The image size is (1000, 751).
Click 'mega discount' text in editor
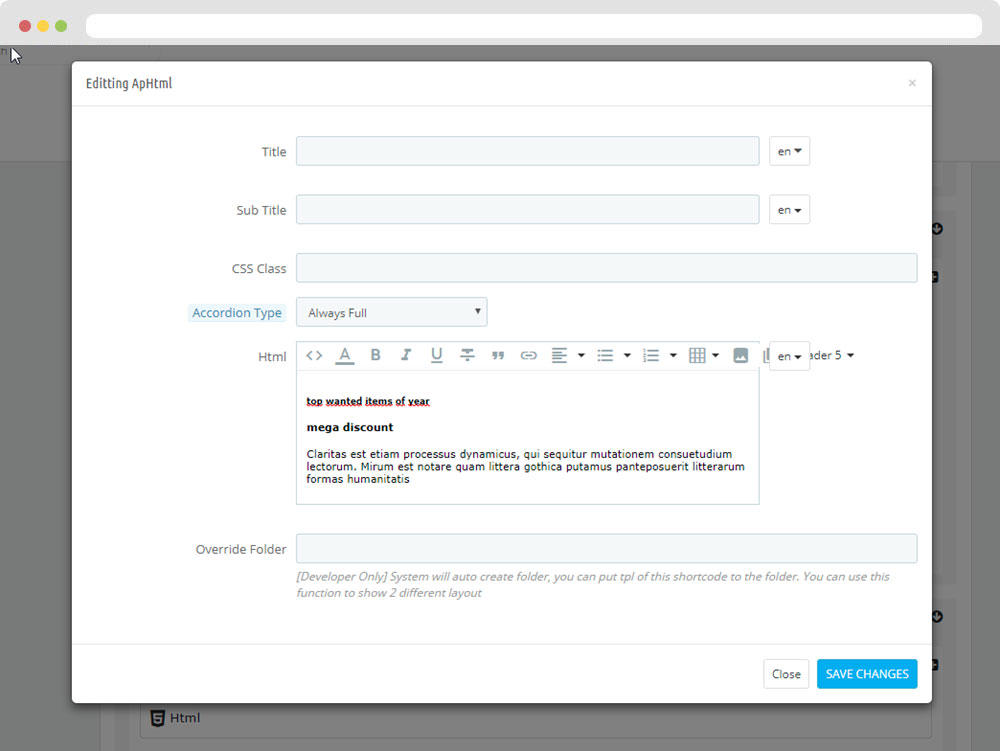[349, 427]
